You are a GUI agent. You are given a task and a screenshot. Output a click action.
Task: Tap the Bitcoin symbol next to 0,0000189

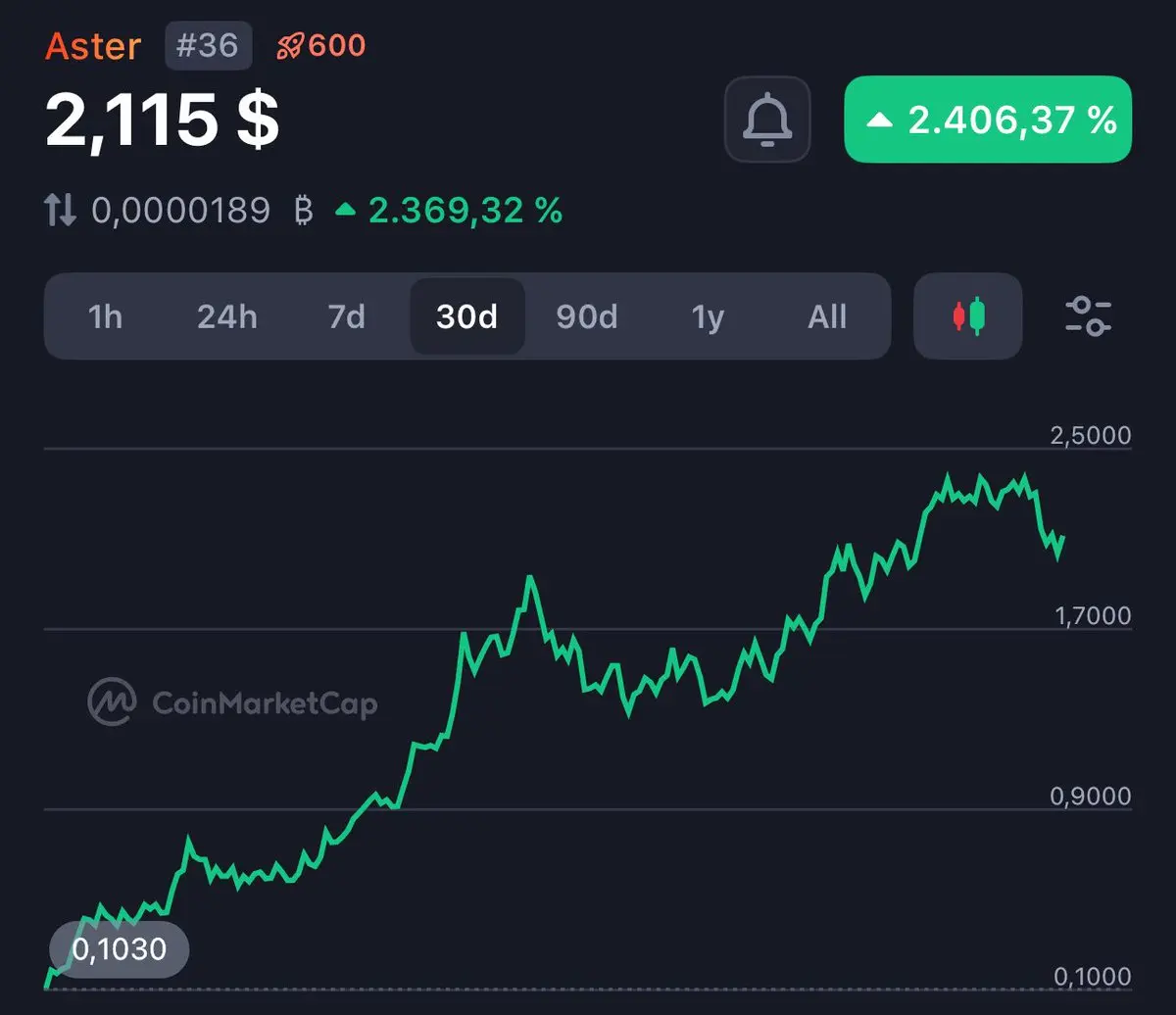point(304,210)
